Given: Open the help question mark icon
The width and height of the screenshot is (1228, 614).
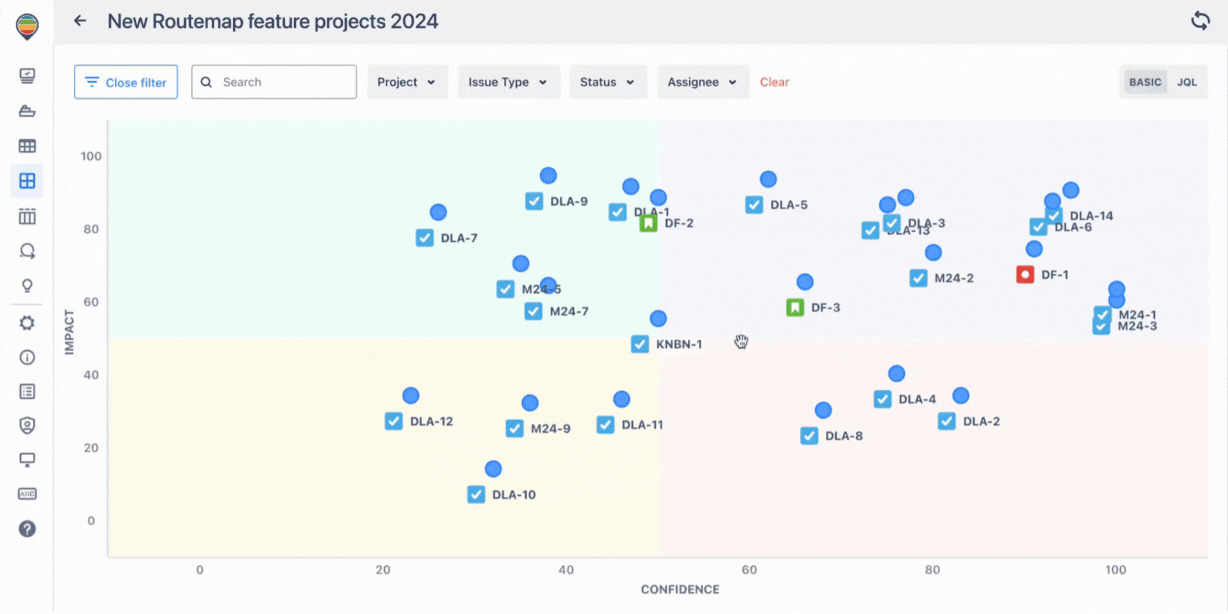Looking at the screenshot, I should (27, 529).
